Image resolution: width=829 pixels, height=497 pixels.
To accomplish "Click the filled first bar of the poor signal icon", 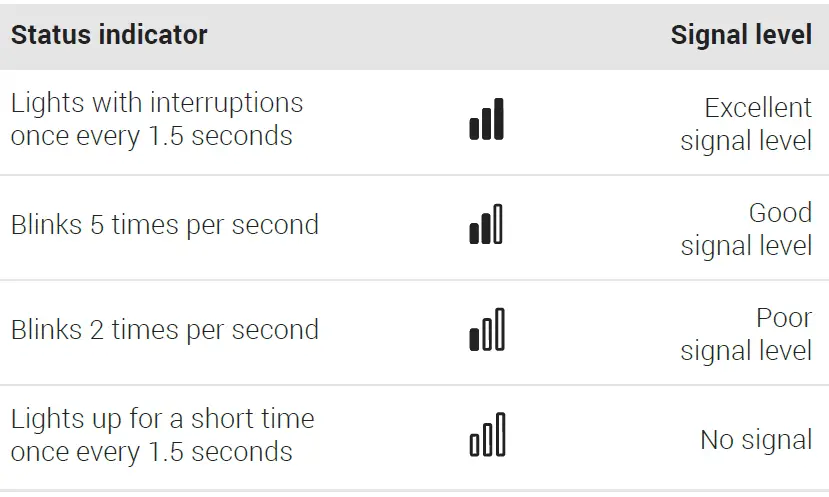I will [x=474, y=339].
